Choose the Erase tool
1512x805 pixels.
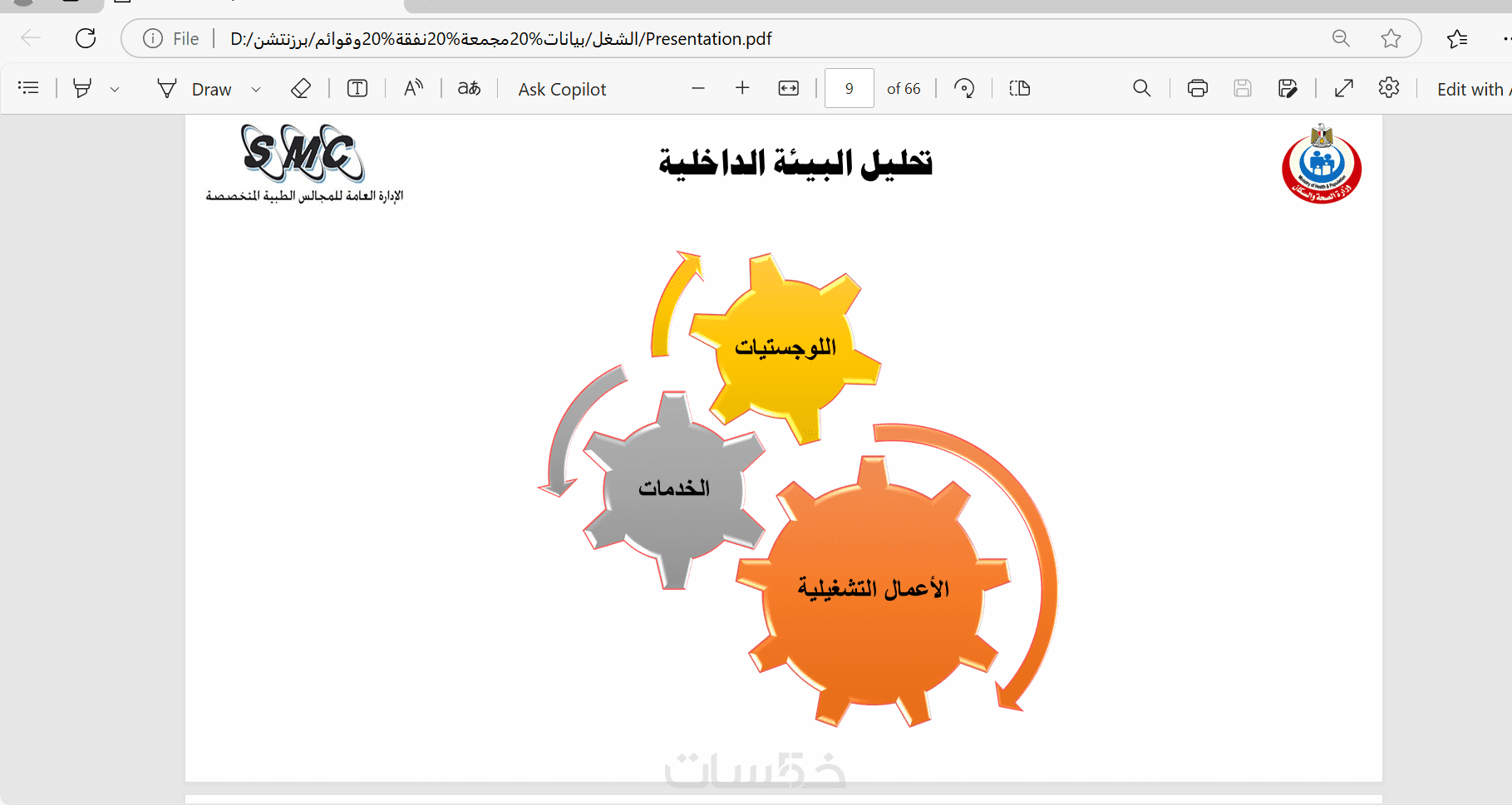(x=301, y=88)
